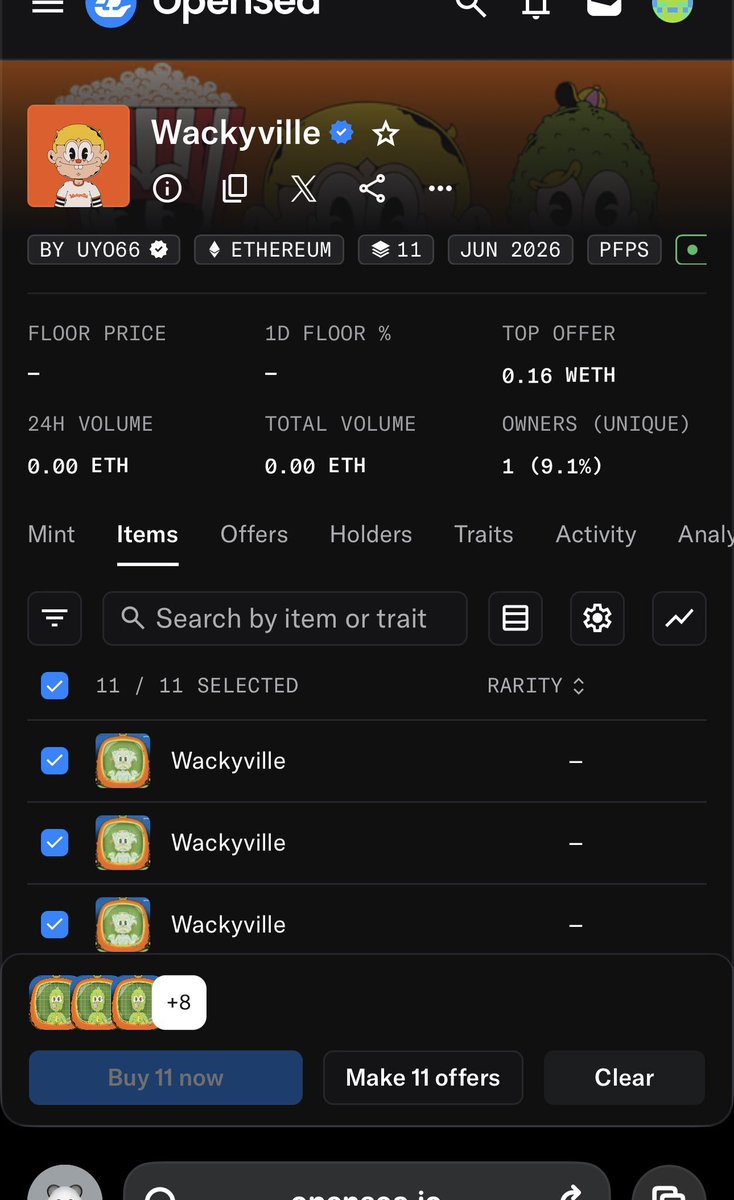This screenshot has width=734, height=1200.
Task: Open the collection info icon
Action: pyautogui.click(x=167, y=188)
